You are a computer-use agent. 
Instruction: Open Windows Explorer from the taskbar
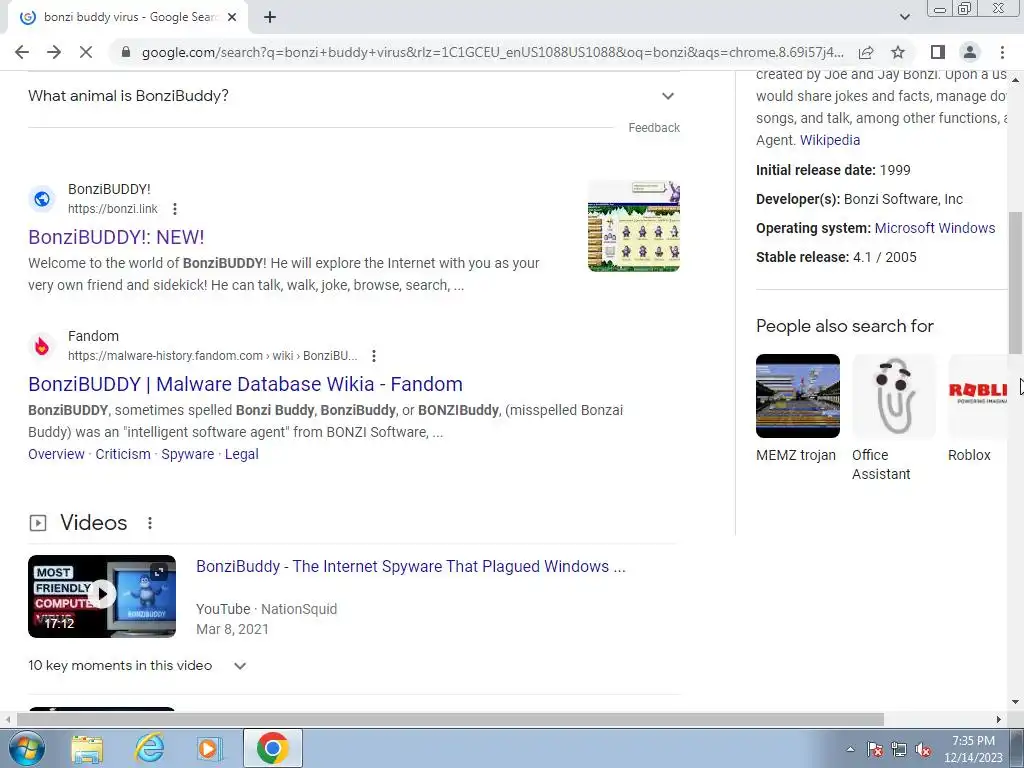(87, 748)
